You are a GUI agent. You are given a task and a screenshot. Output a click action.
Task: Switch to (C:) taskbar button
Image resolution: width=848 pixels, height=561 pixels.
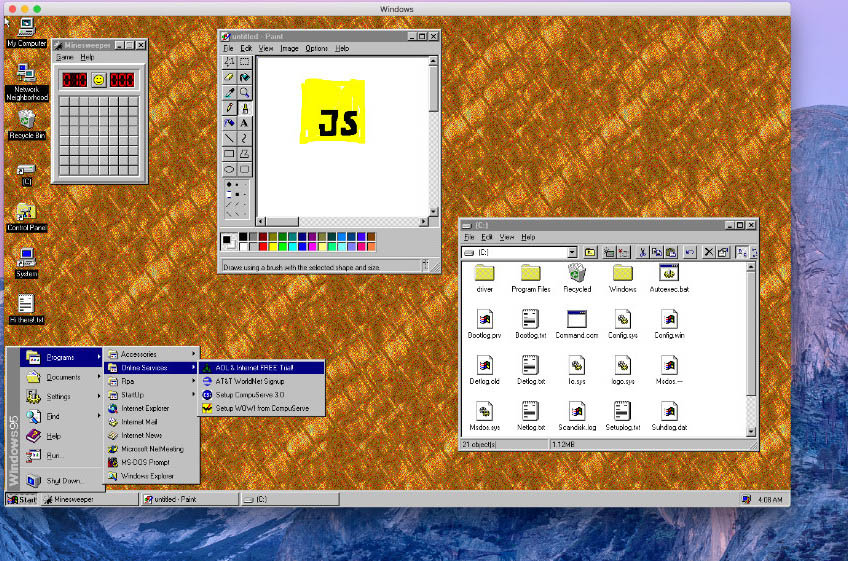point(290,499)
